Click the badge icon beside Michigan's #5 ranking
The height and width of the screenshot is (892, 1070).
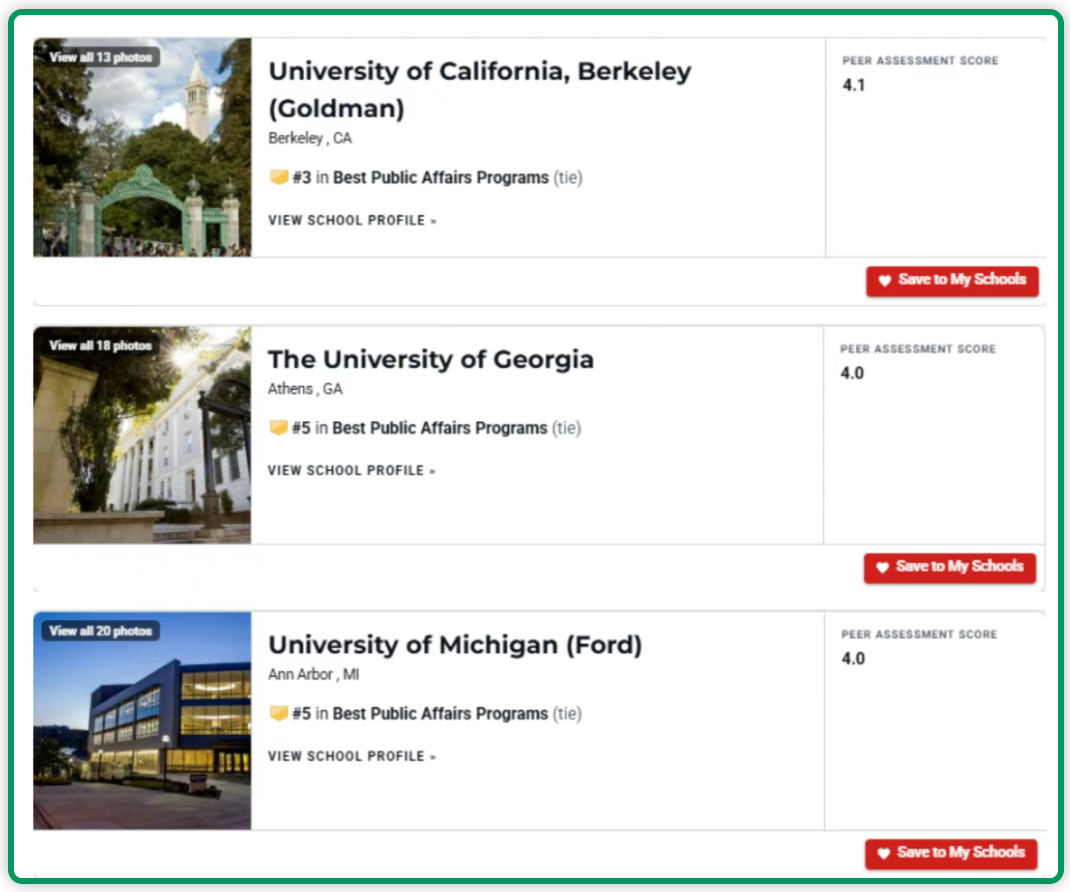tap(278, 714)
